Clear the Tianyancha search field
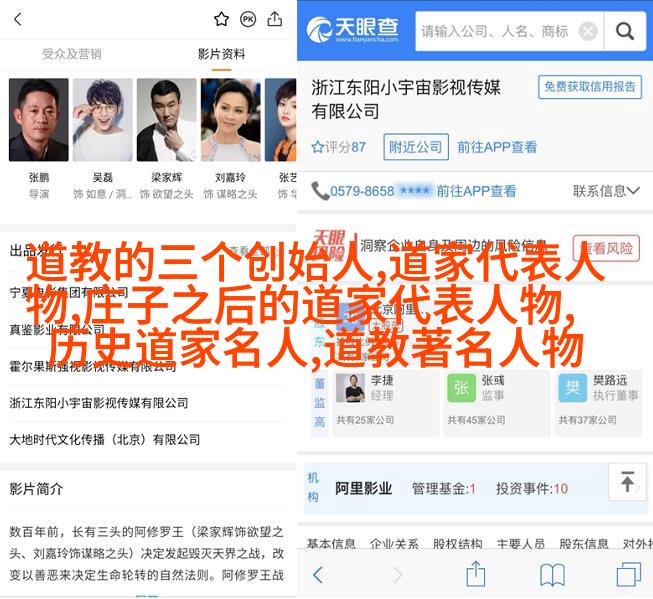The width and height of the screenshot is (653, 599). [x=588, y=31]
